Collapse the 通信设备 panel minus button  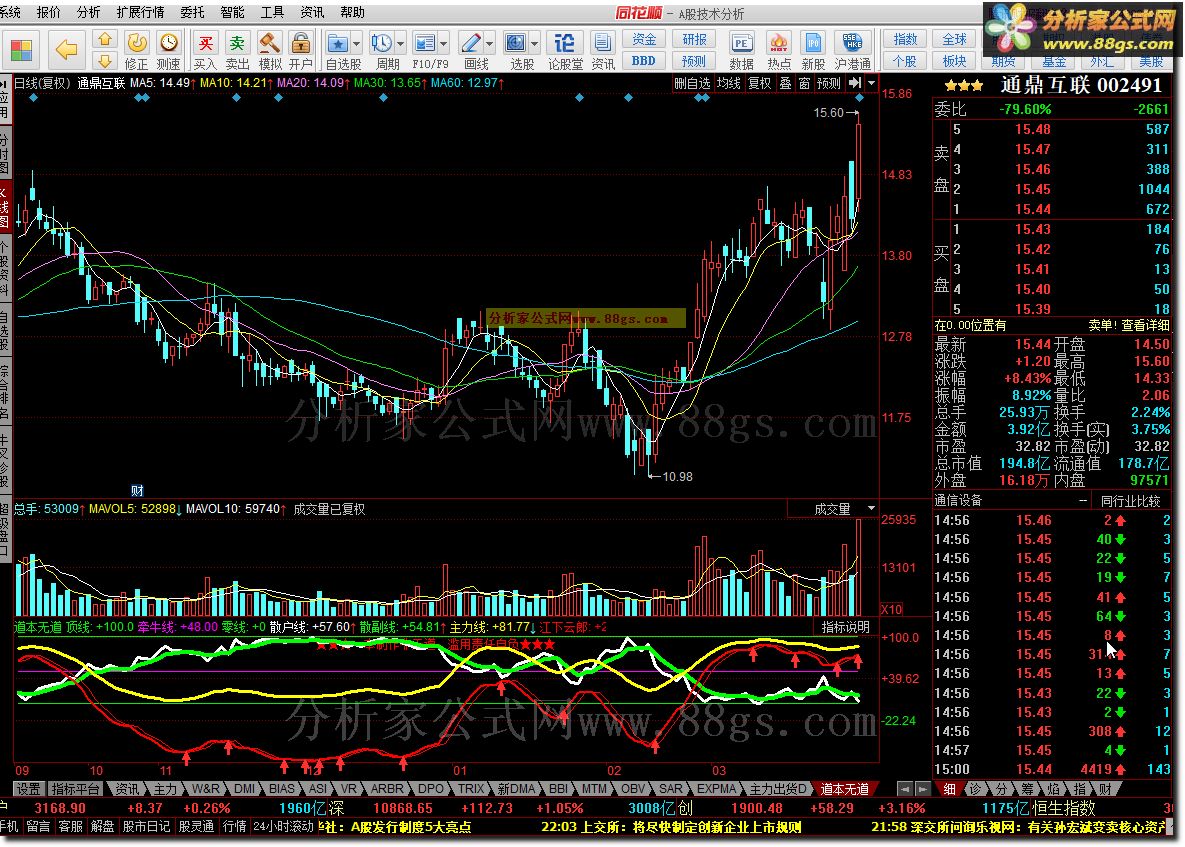[1083, 500]
